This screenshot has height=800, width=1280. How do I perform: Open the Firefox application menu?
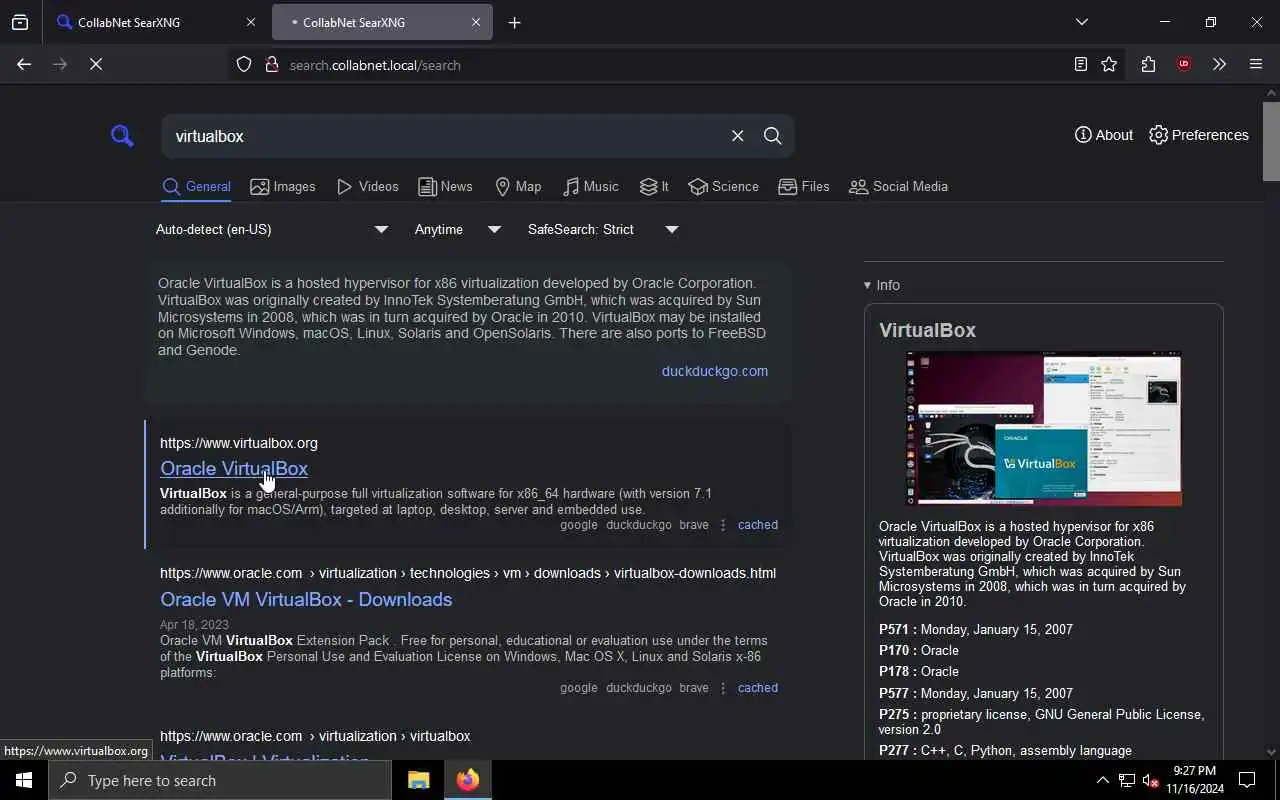click(x=1256, y=65)
